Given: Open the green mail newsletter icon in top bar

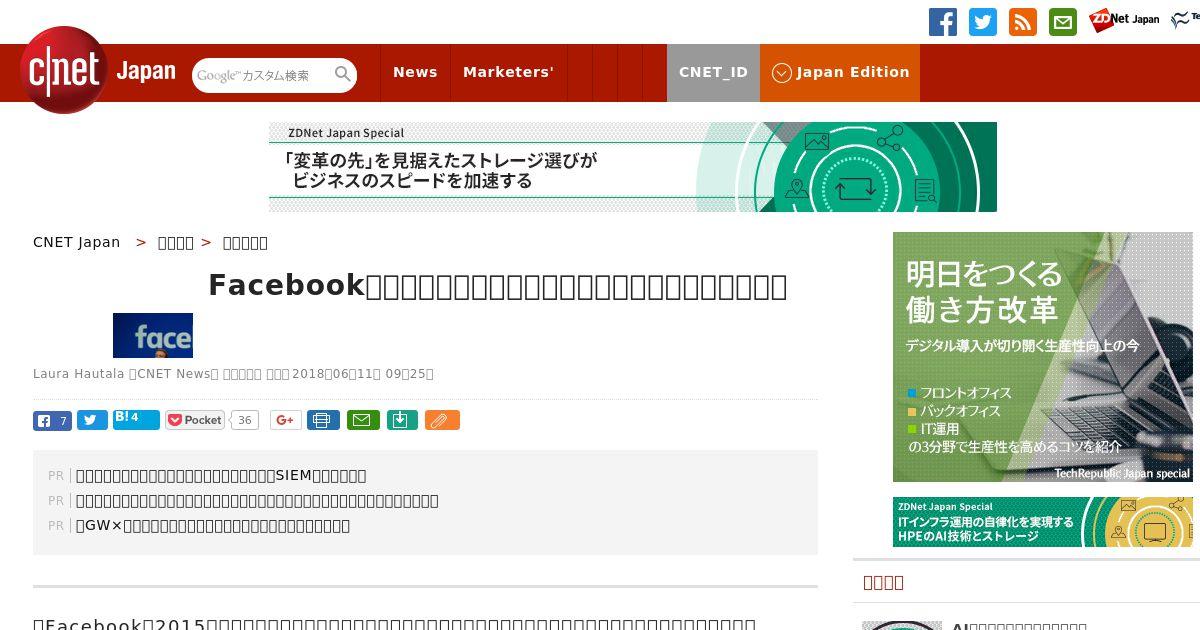Looking at the screenshot, I should tap(1063, 22).
